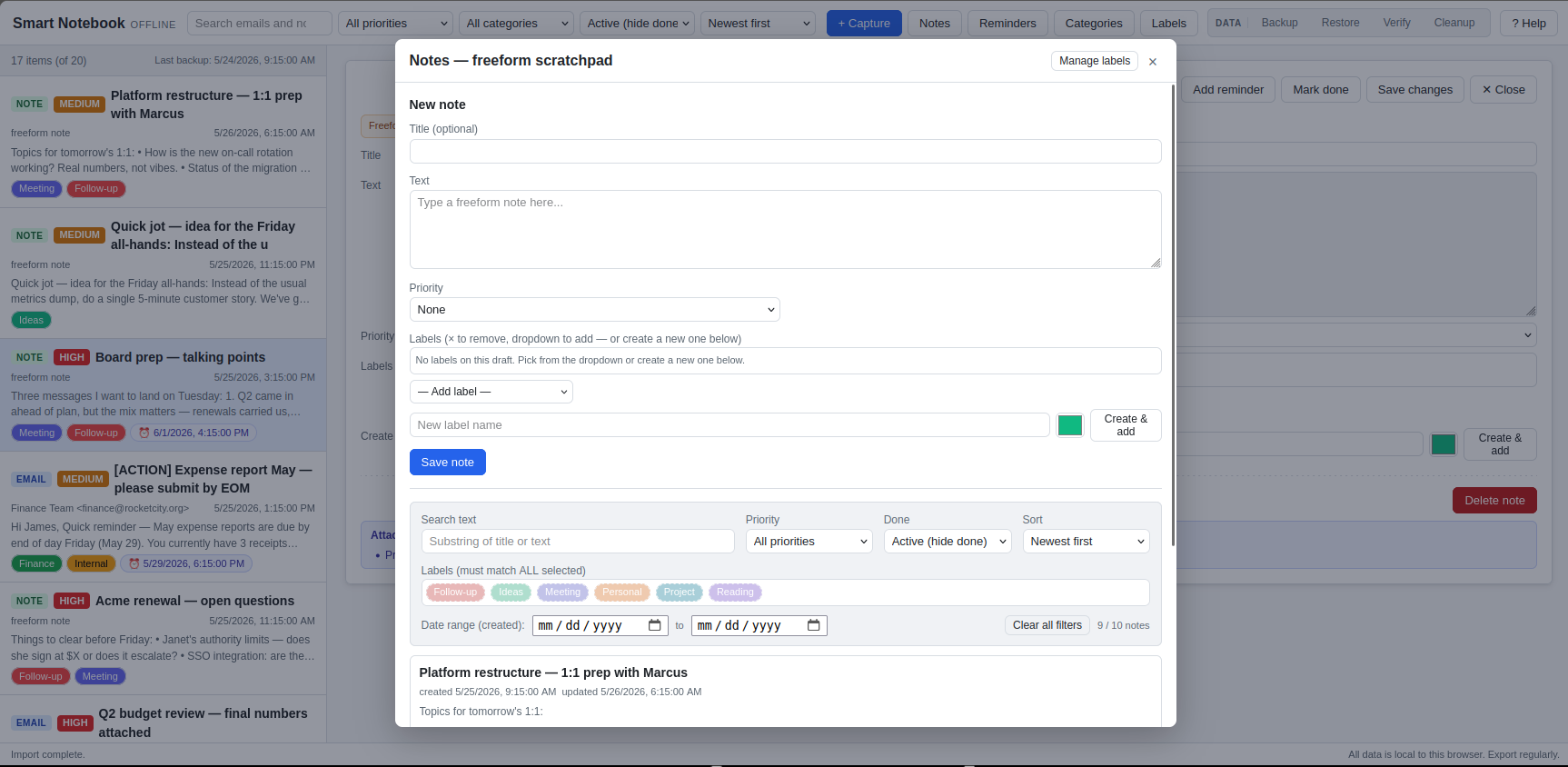
Task: Open calendar picker for end date
Action: click(813, 625)
